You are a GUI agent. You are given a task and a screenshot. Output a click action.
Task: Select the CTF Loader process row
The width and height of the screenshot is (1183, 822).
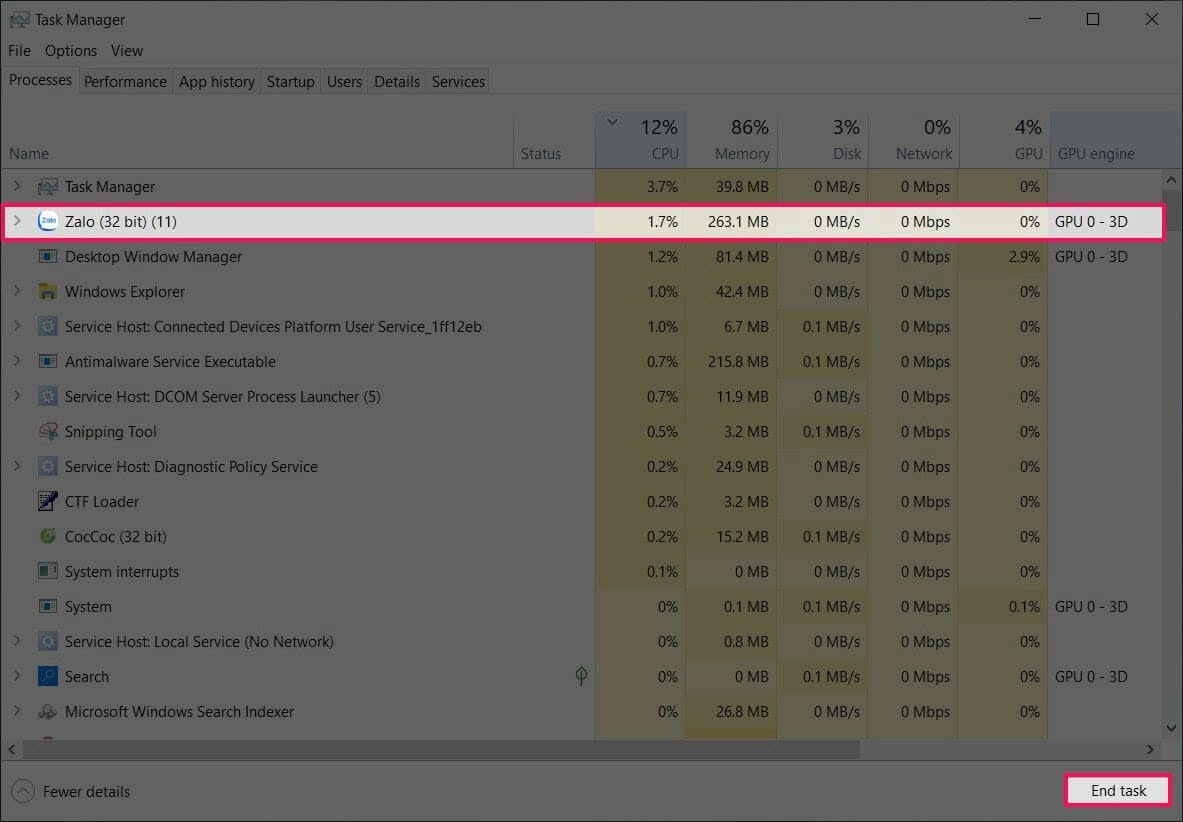click(x=582, y=501)
